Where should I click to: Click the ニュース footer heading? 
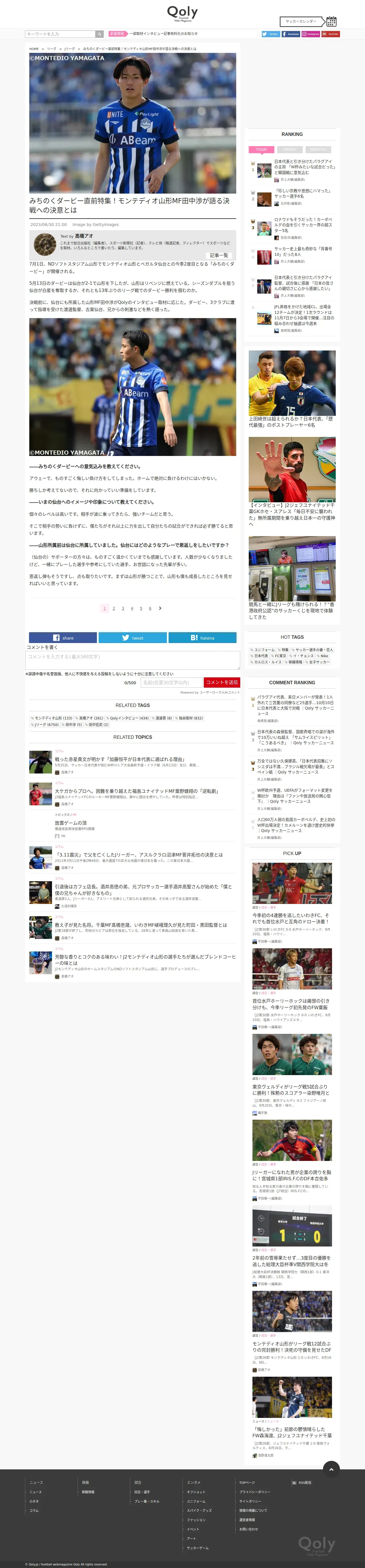[x=36, y=1482]
